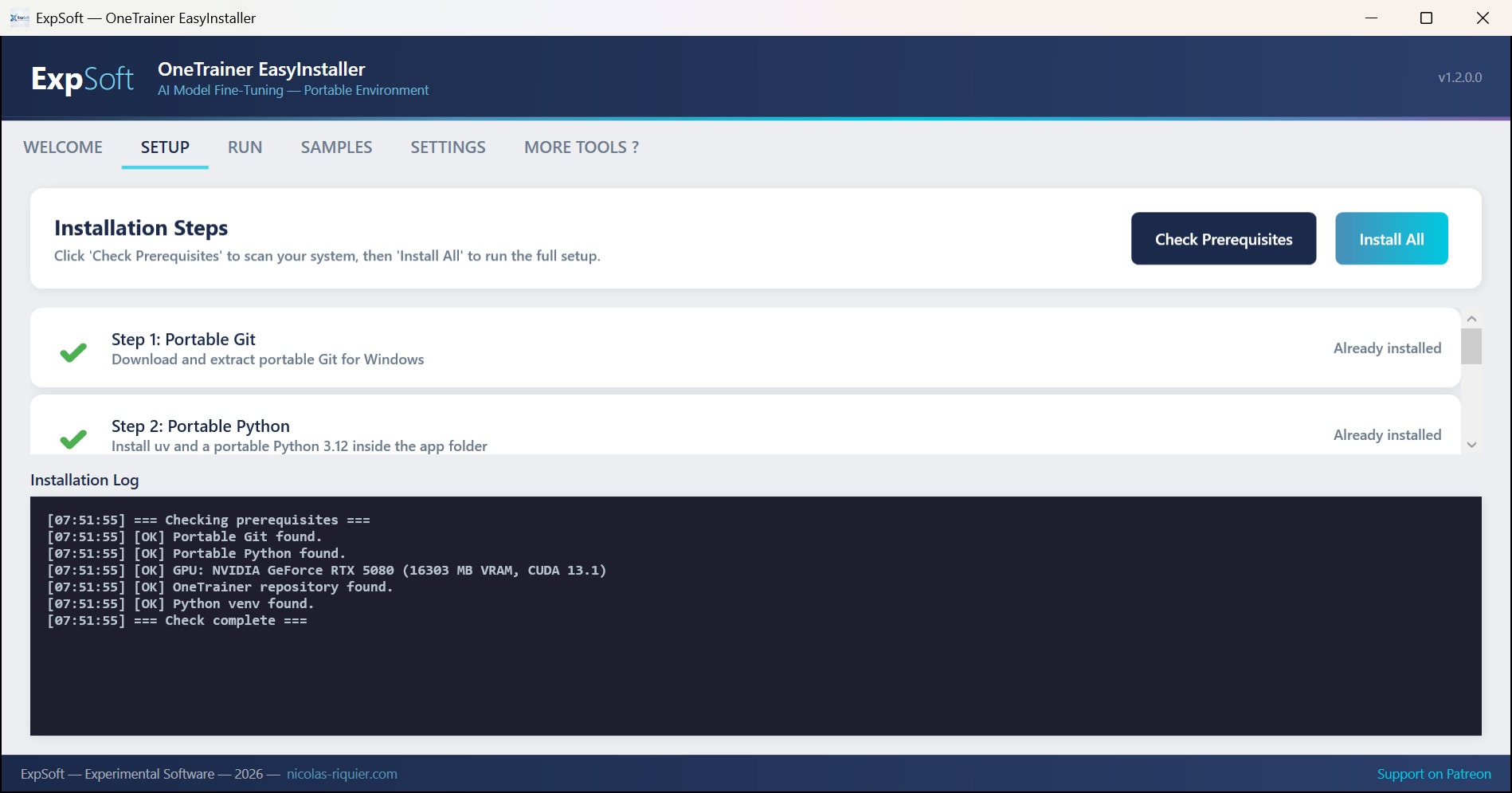Screen dimensions: 1512x793
Task: Switch to the RUN tab
Action: 245,147
